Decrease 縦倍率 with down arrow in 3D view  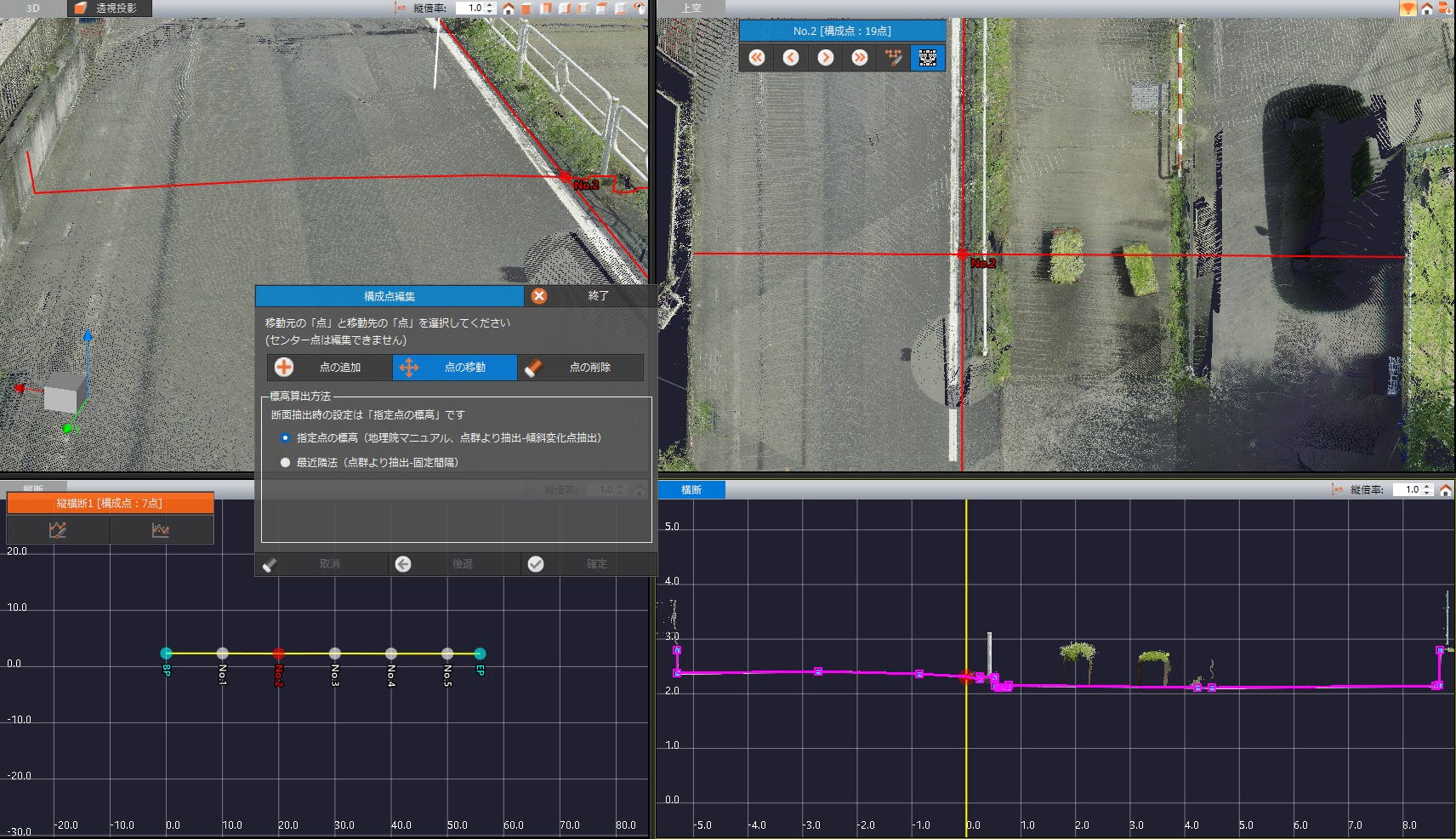pyautogui.click(x=490, y=12)
